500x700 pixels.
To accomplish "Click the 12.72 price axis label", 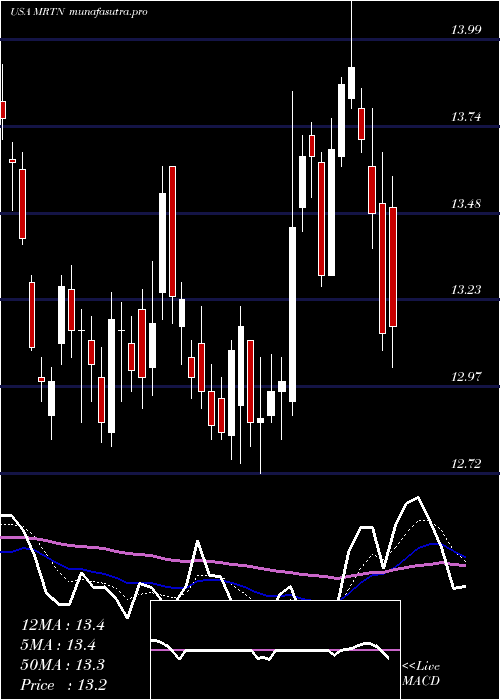I will (466, 464).
